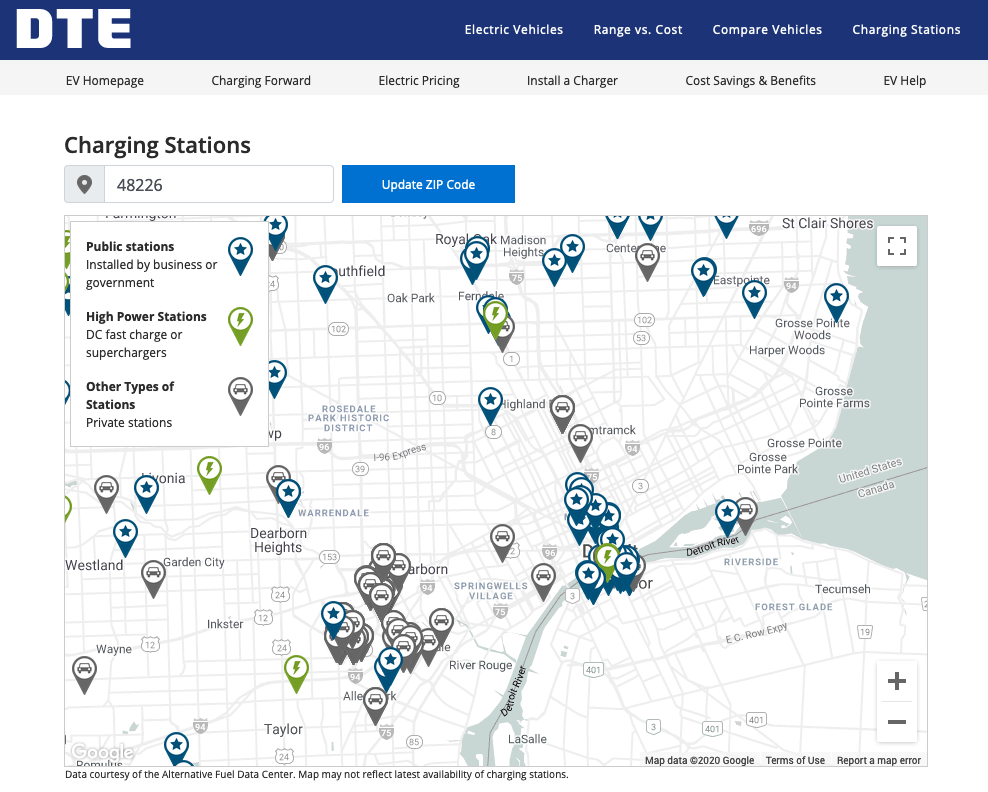This screenshot has height=792, width=988.
Task: Click the map fullscreen toggle icon
Action: [896, 246]
